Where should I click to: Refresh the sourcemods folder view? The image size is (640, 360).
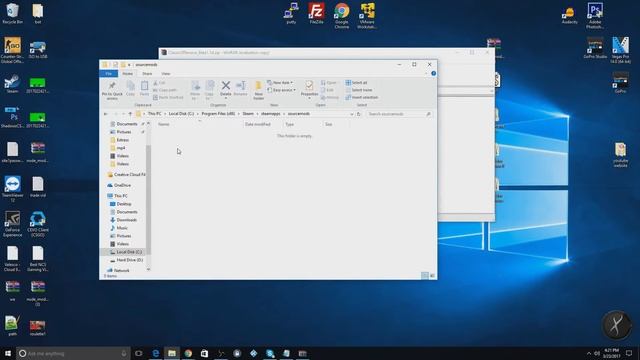coord(359,114)
